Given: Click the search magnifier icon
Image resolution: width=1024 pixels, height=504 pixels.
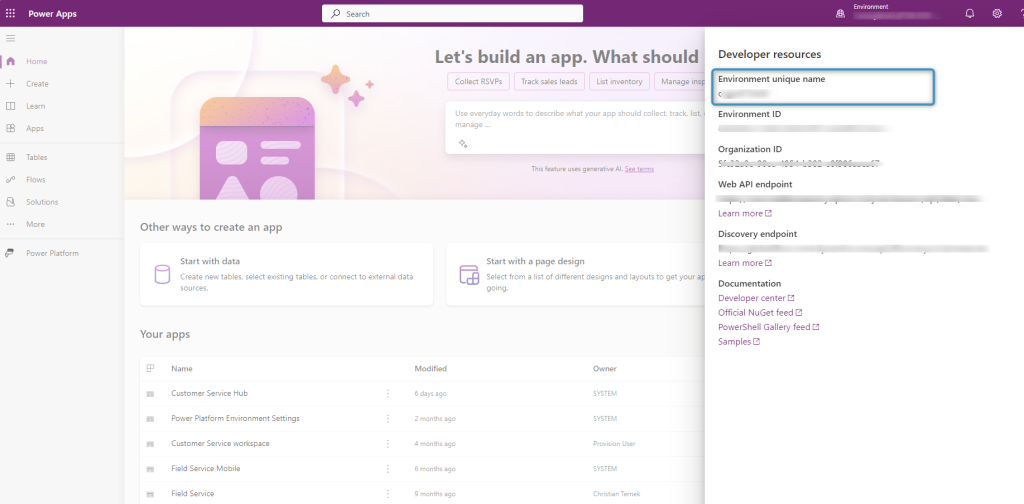Looking at the screenshot, I should tap(336, 13).
